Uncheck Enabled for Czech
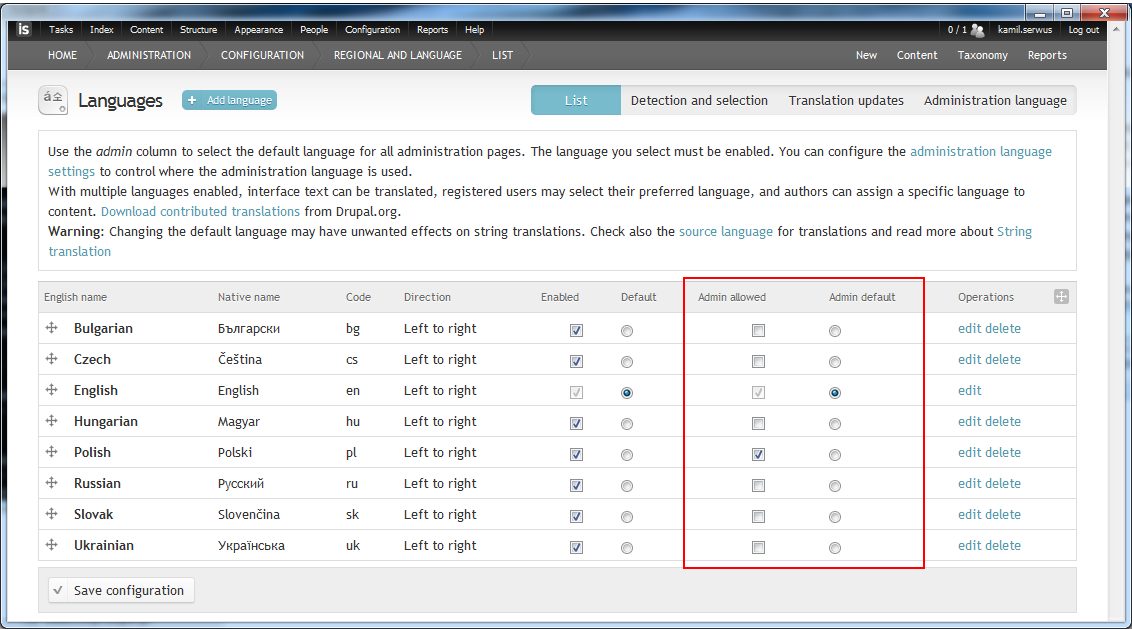 [x=576, y=362]
